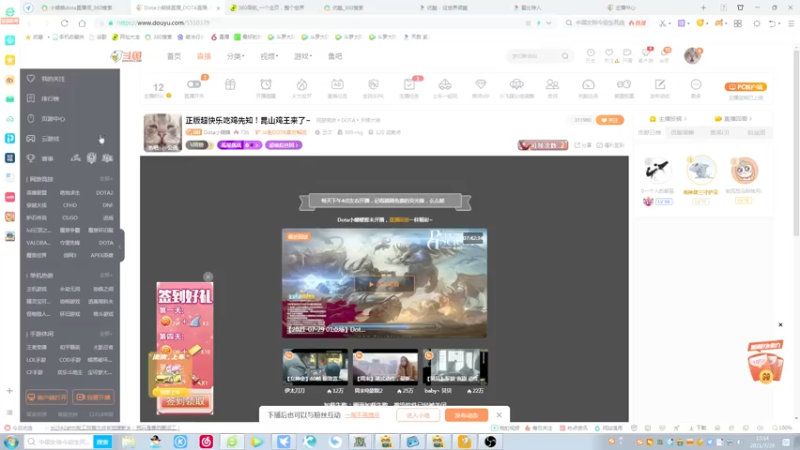This screenshot has width=800, height=450.
Task: Click the 签到领取 button on the promo card
Action: pos(185,402)
